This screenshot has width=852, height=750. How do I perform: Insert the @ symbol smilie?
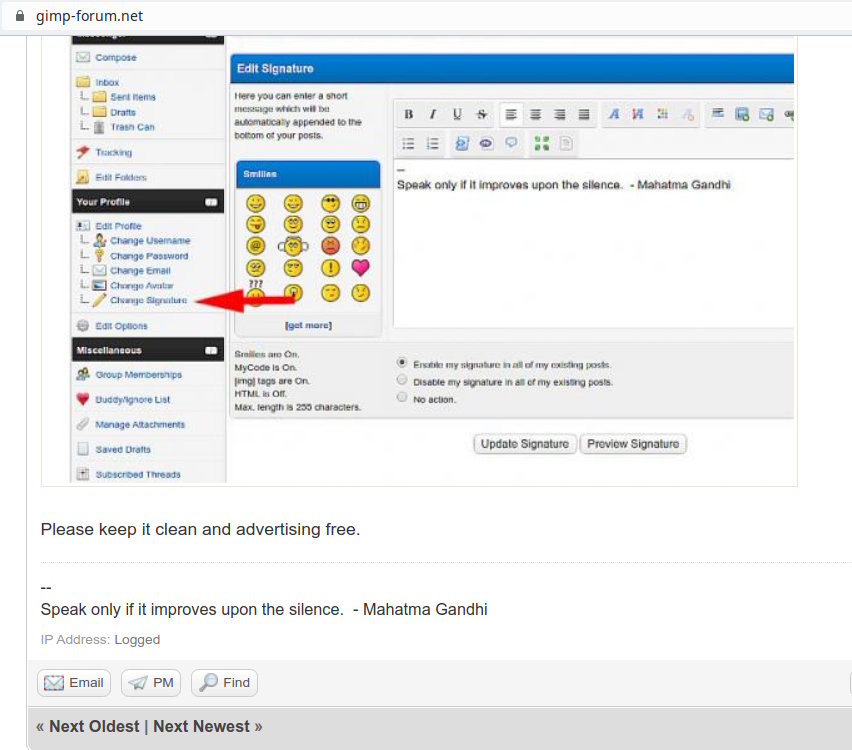click(x=255, y=246)
